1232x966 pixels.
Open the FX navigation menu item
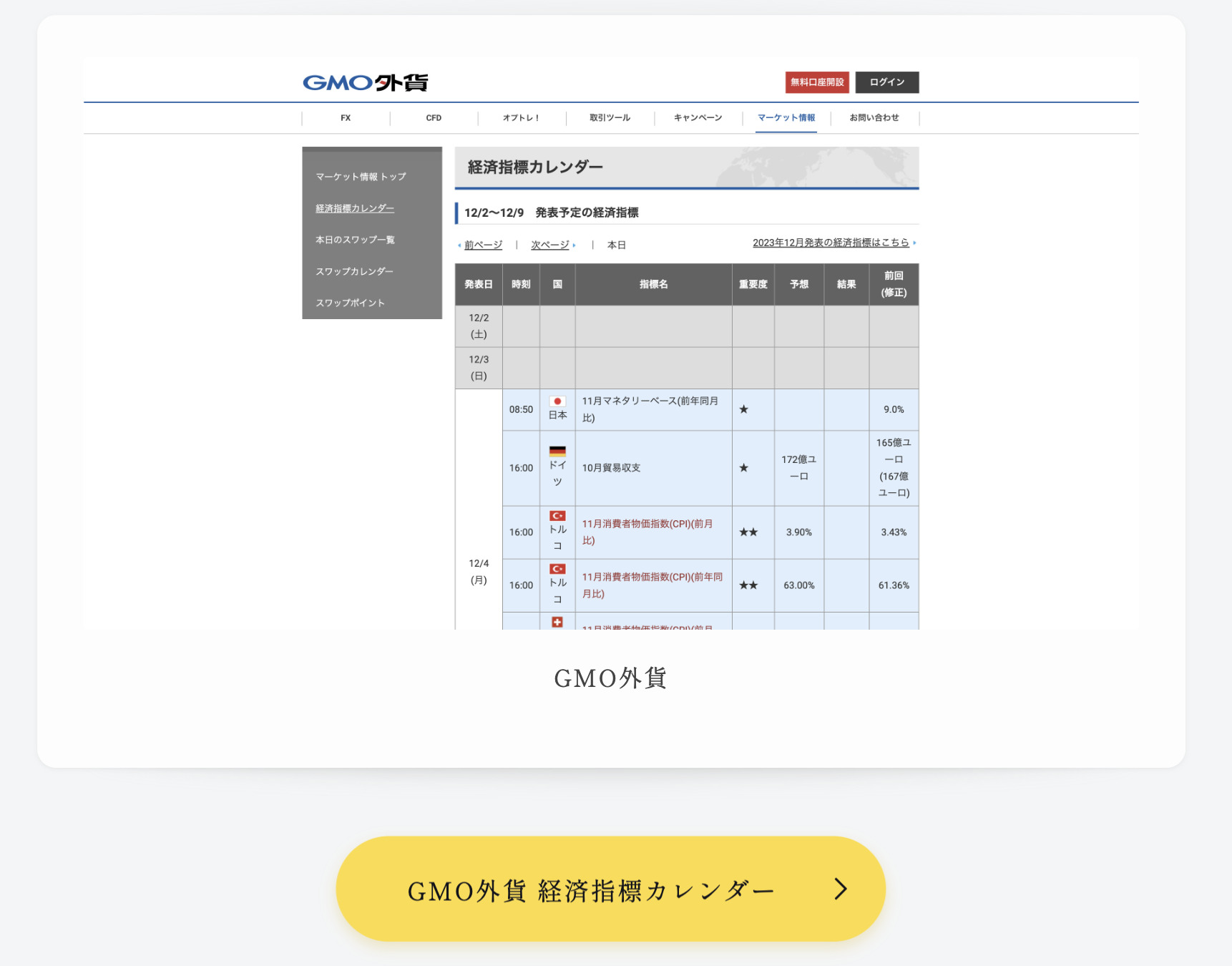click(x=346, y=118)
